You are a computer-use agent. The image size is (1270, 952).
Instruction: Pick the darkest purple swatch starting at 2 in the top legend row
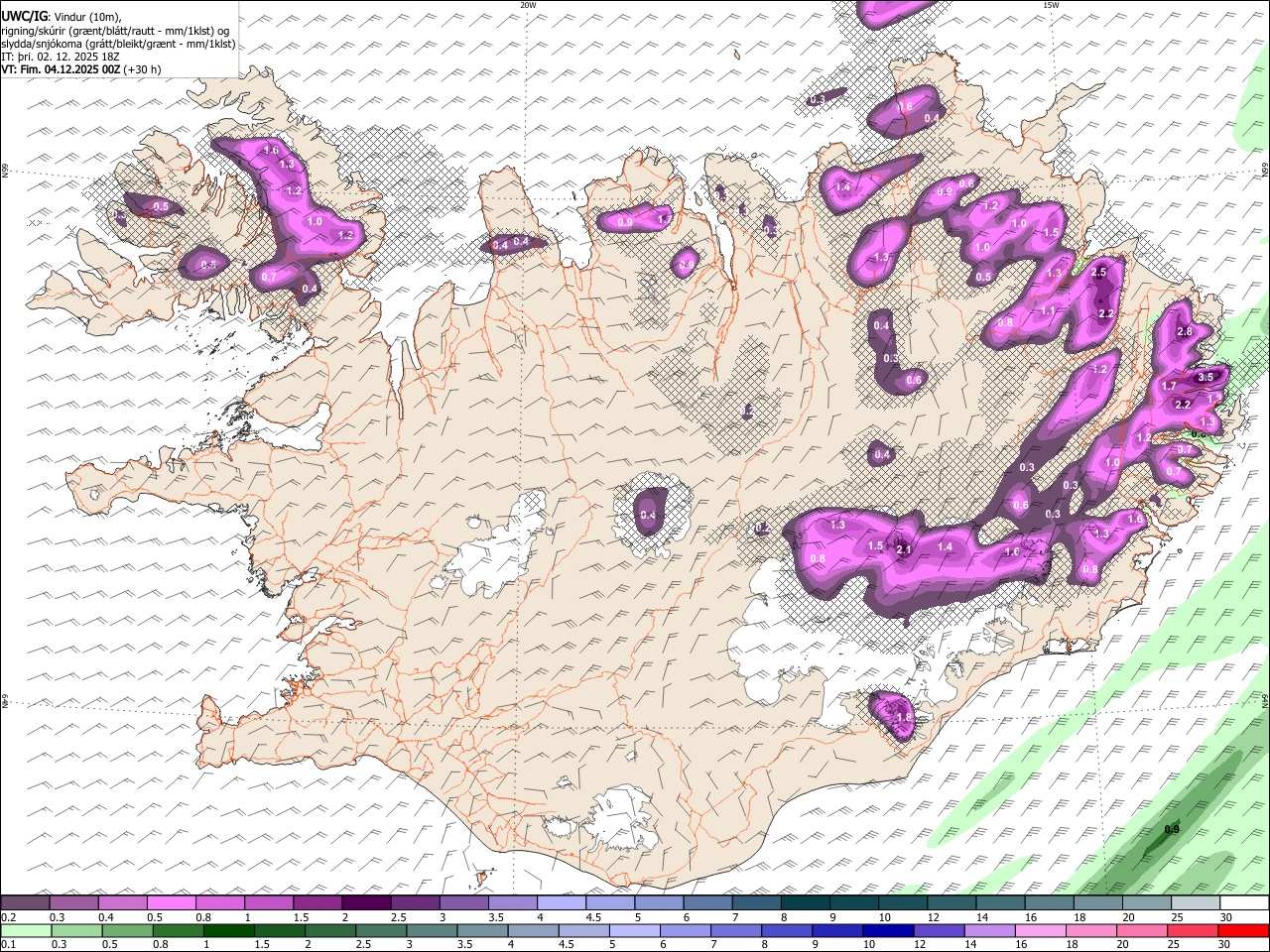[365, 903]
